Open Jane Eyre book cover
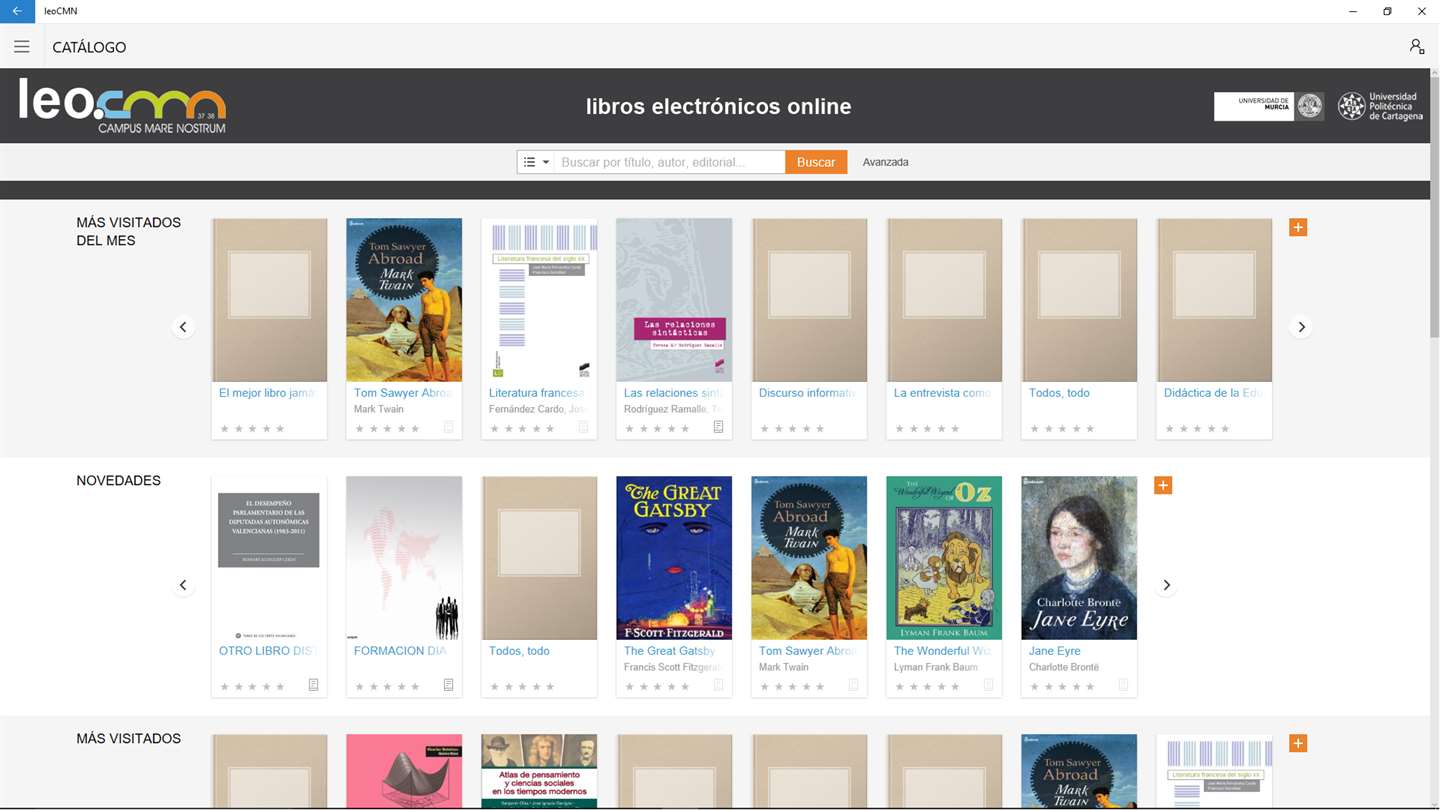 pos(1079,558)
